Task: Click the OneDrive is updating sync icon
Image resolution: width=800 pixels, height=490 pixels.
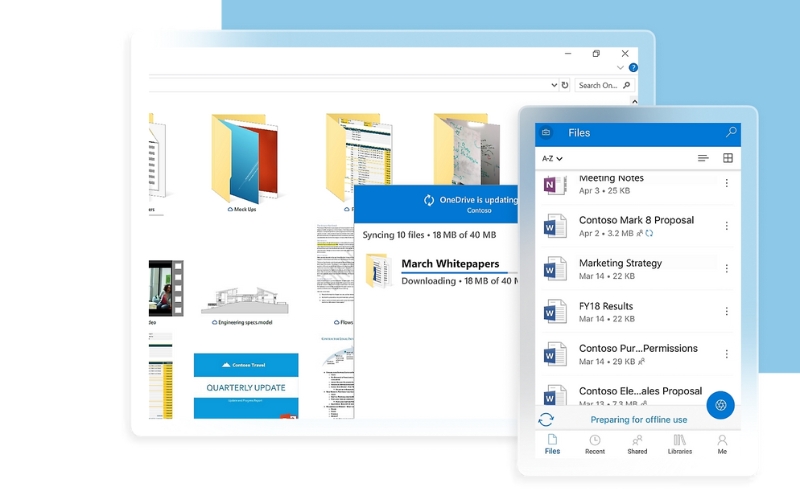Action: [x=429, y=201]
